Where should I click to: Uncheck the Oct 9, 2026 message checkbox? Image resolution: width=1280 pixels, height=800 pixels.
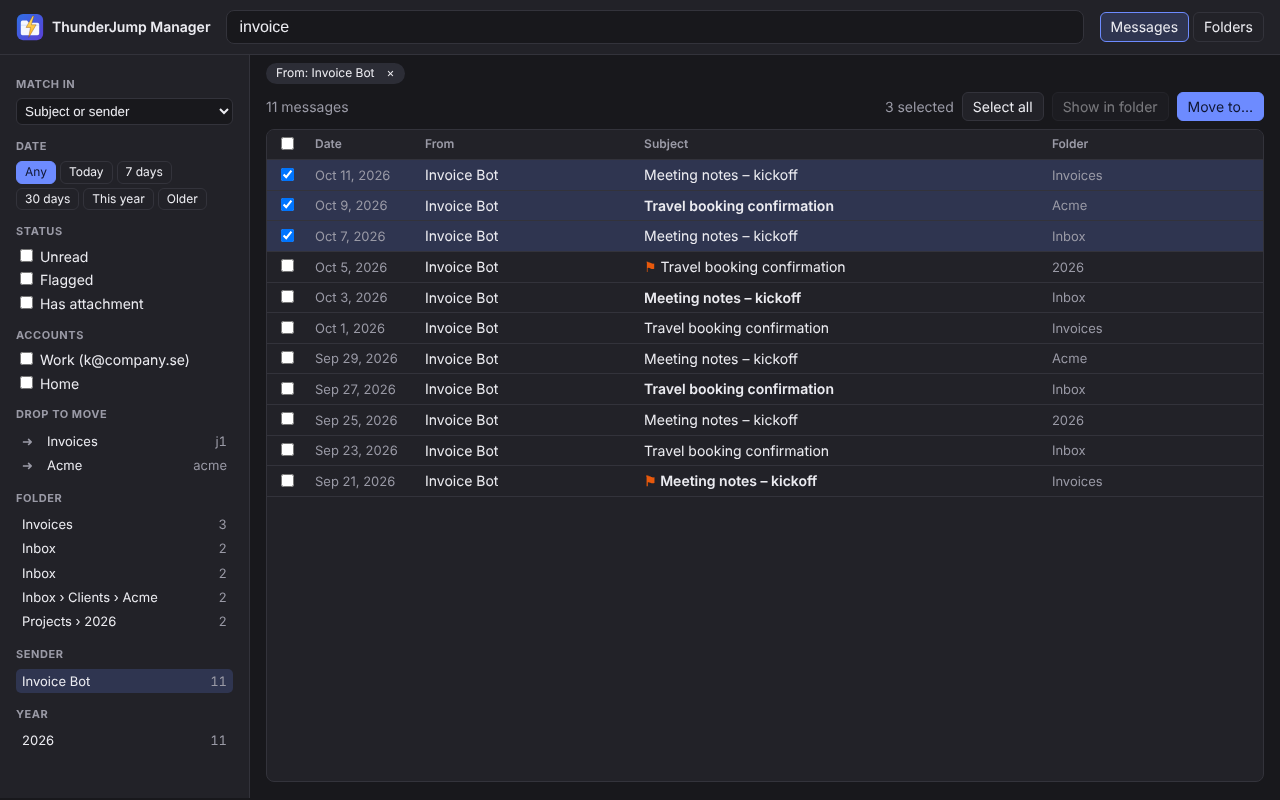click(x=288, y=205)
